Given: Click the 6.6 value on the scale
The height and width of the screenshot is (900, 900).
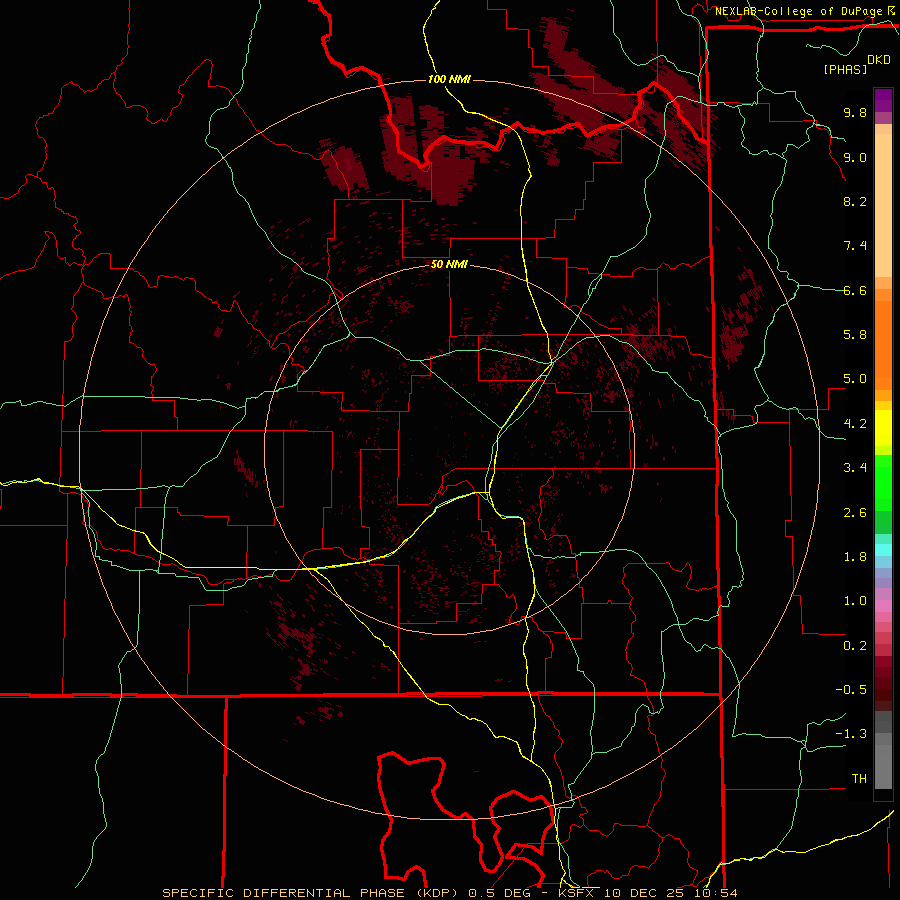Looking at the screenshot, I should (x=855, y=290).
